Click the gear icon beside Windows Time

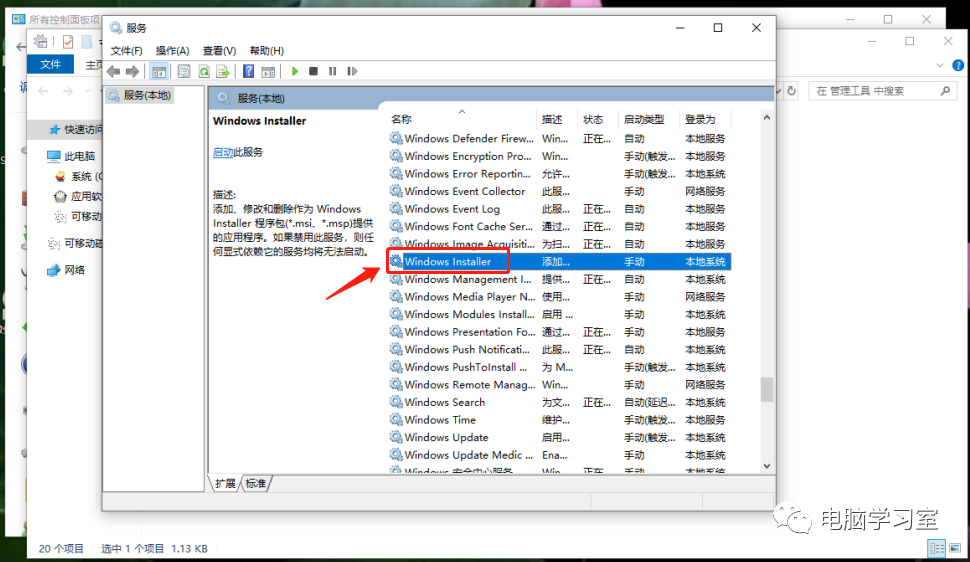coord(396,419)
